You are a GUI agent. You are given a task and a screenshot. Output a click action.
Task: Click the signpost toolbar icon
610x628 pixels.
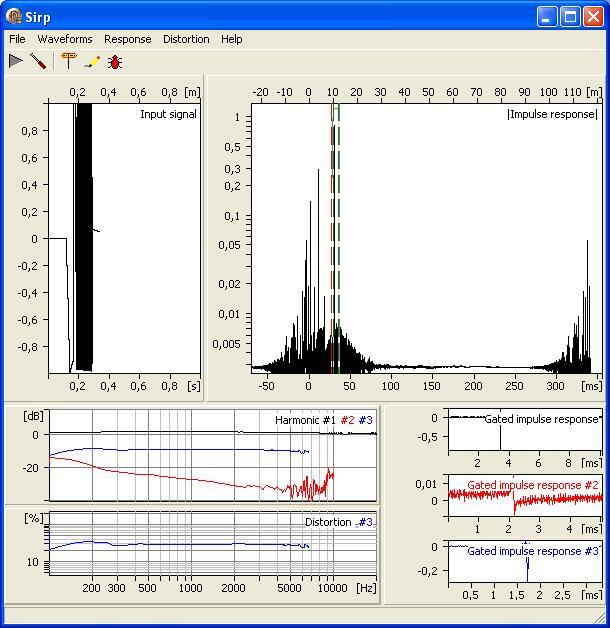pyautogui.click(x=68, y=61)
